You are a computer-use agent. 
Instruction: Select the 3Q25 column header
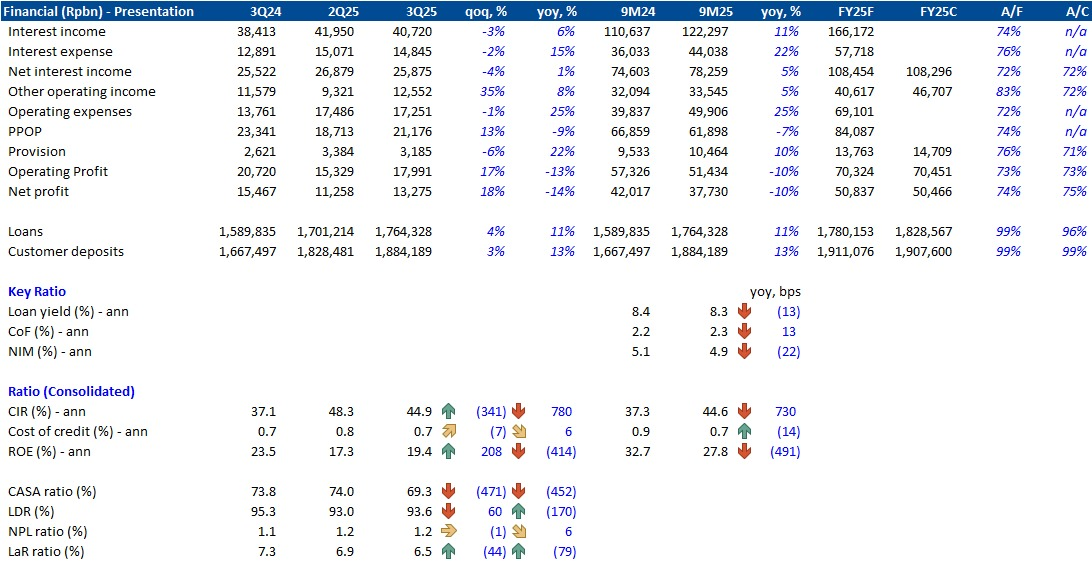coord(406,11)
